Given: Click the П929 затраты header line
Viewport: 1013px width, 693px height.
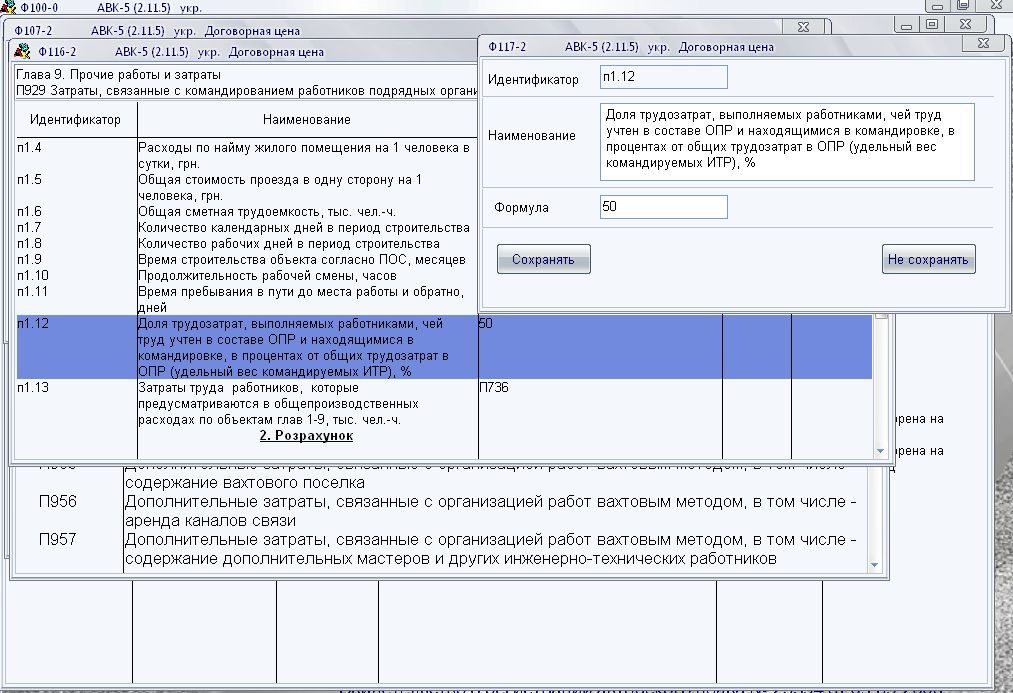Looking at the screenshot, I should pos(246,91).
